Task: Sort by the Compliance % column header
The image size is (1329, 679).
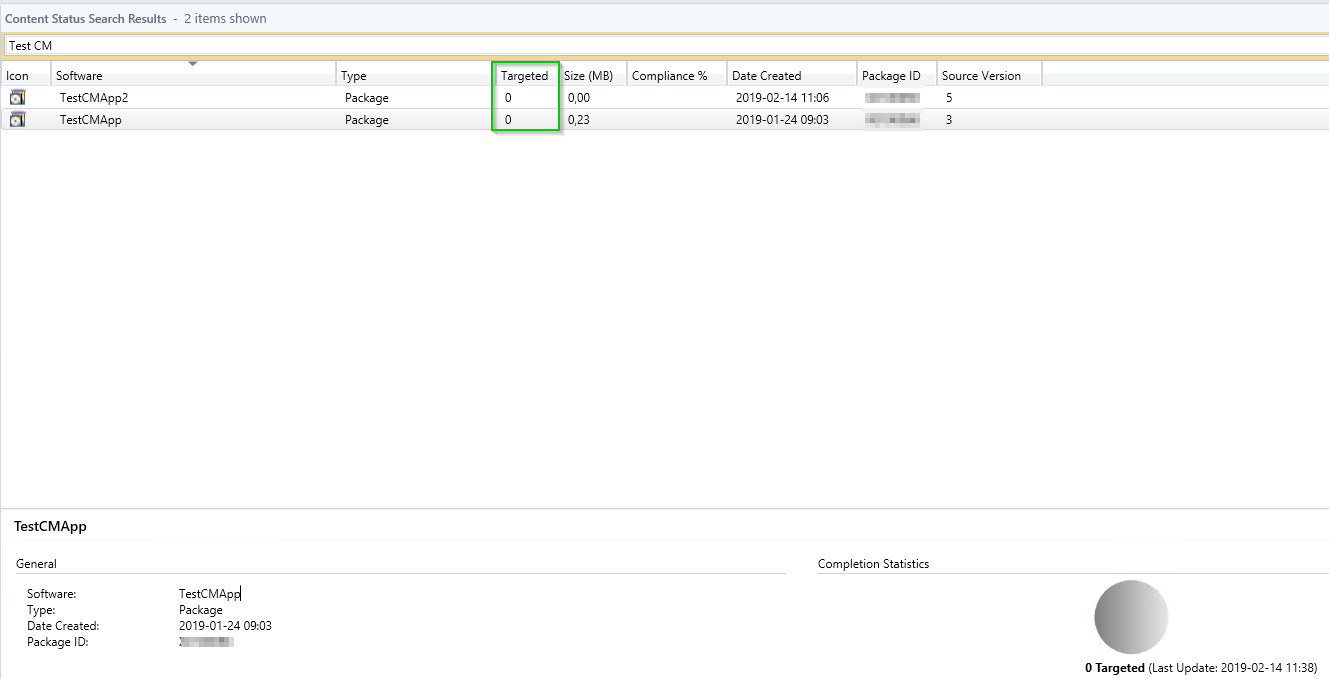Action: [669, 76]
